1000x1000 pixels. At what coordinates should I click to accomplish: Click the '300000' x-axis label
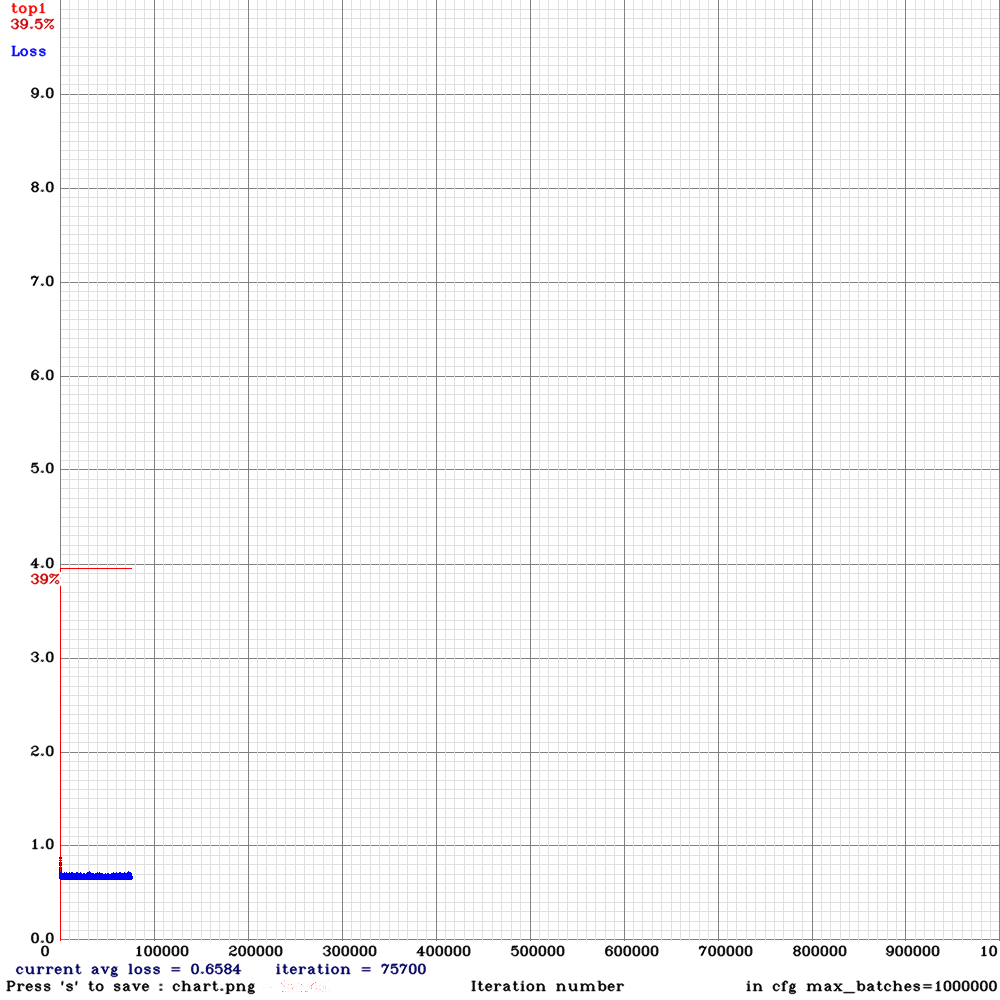point(349,952)
